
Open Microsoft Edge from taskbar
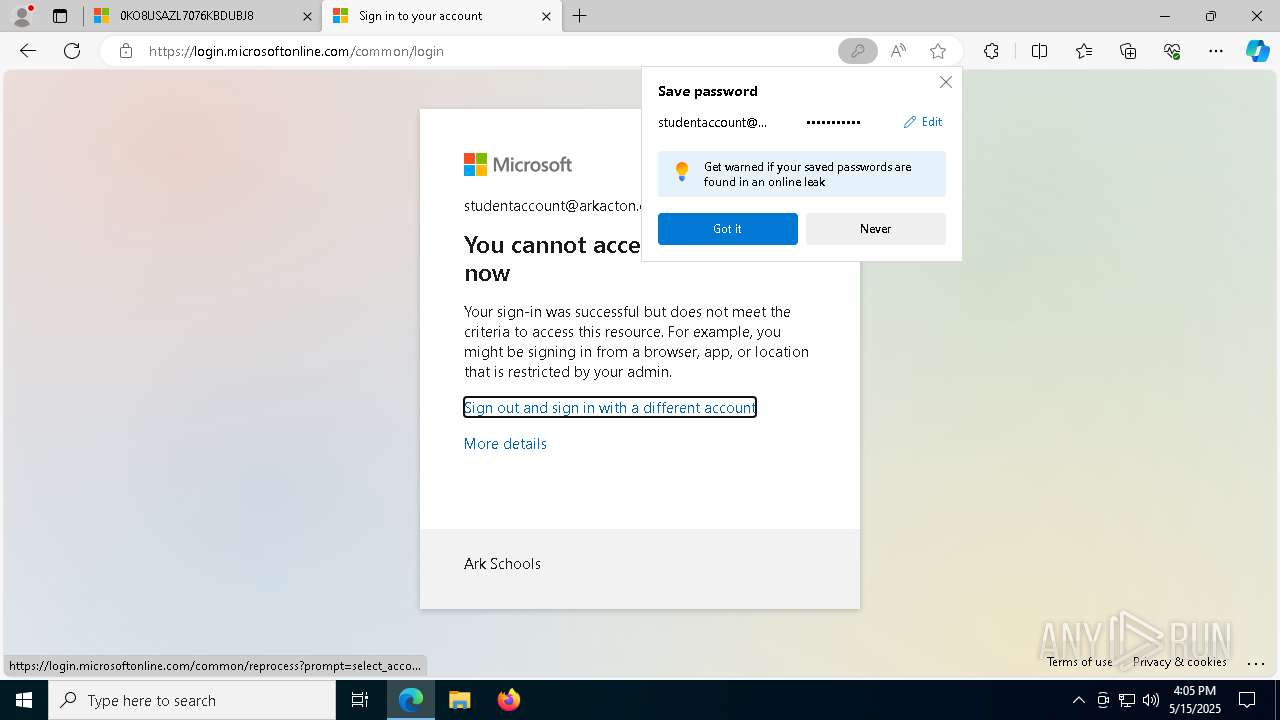coord(411,700)
